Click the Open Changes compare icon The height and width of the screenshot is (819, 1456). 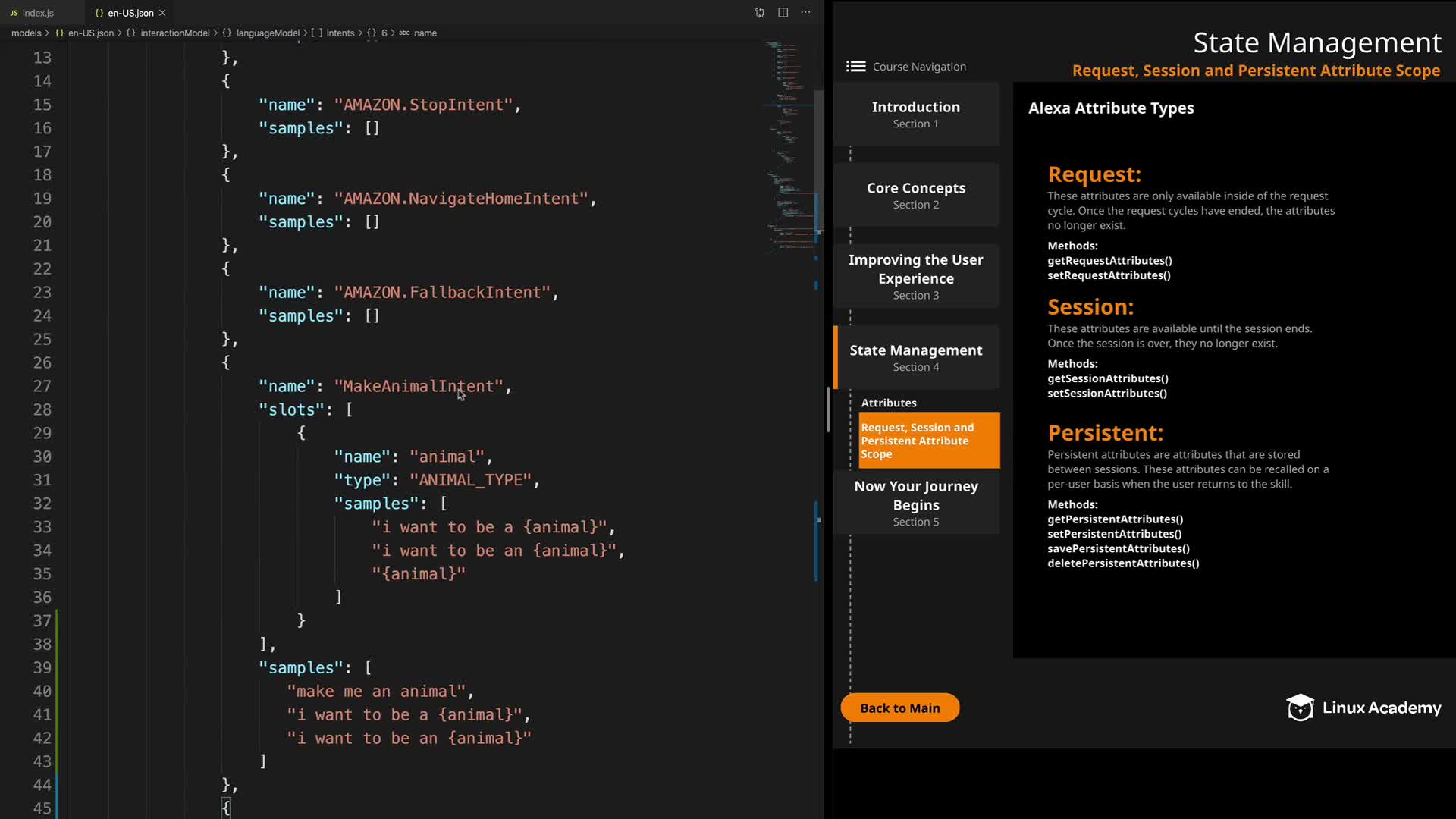pyautogui.click(x=760, y=13)
